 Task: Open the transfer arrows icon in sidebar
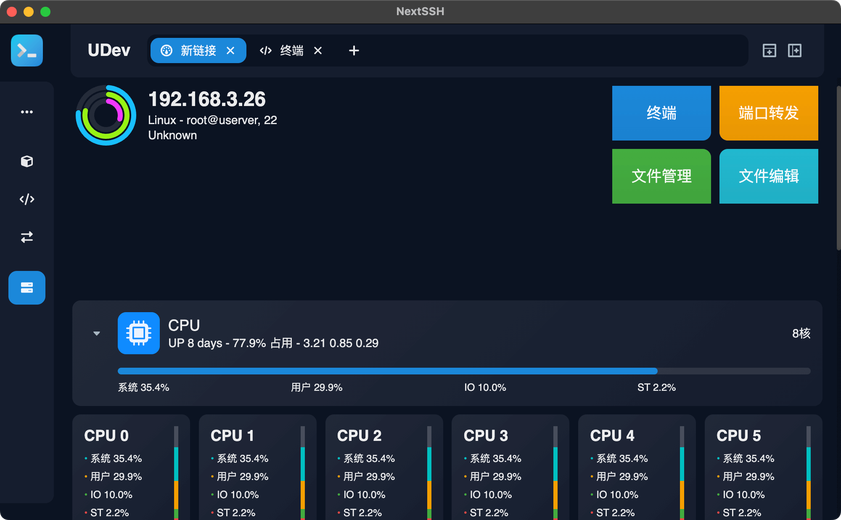27,237
